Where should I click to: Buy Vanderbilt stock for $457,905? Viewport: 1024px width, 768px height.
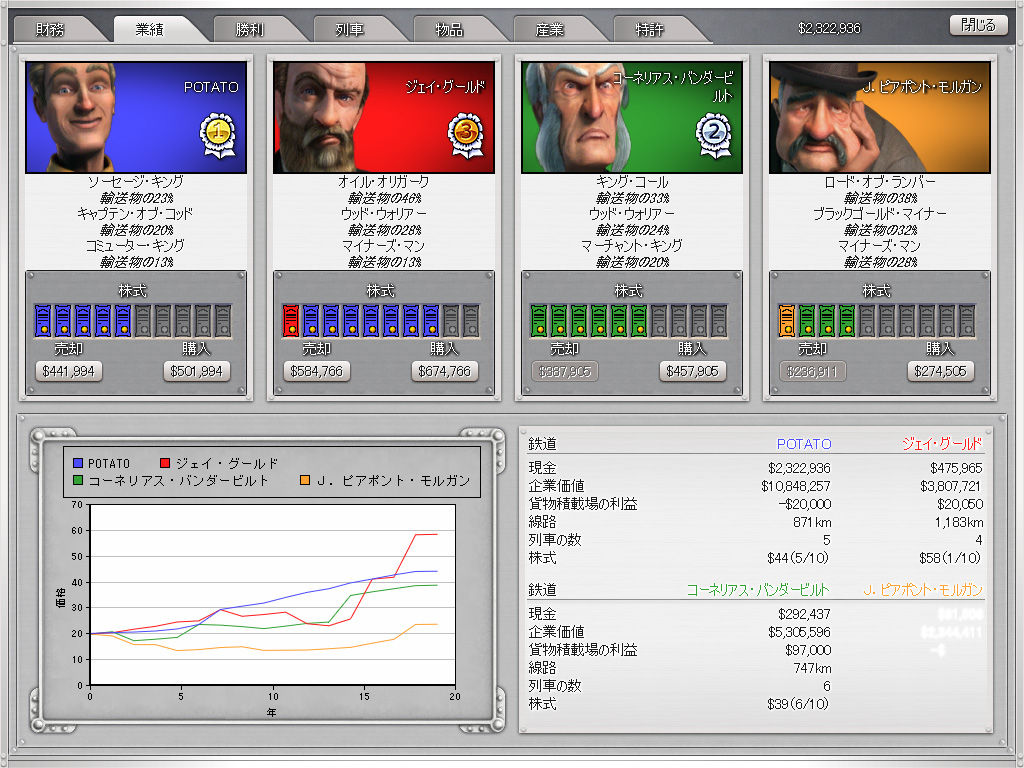pyautogui.click(x=693, y=372)
